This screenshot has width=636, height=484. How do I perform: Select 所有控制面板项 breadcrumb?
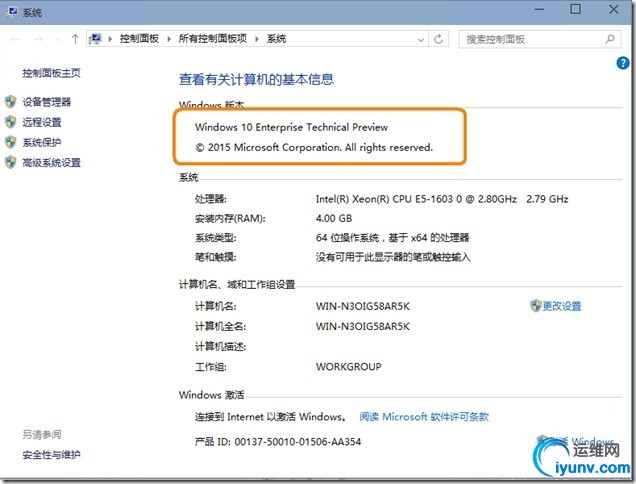click(213, 39)
